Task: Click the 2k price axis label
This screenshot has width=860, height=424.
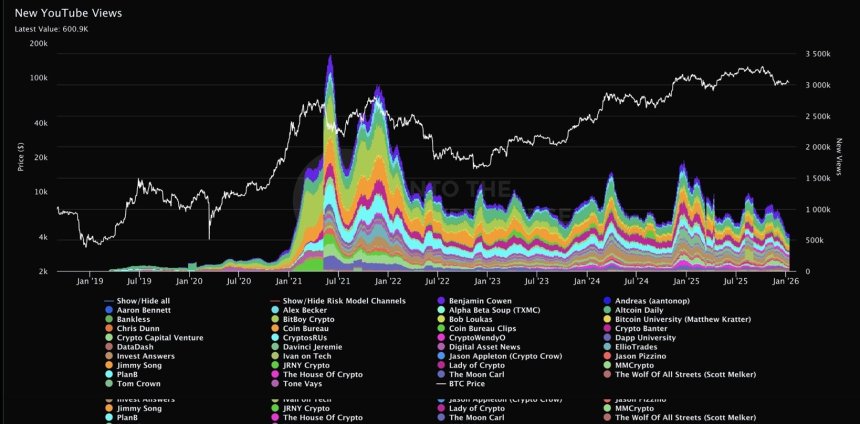Action: click(x=43, y=272)
